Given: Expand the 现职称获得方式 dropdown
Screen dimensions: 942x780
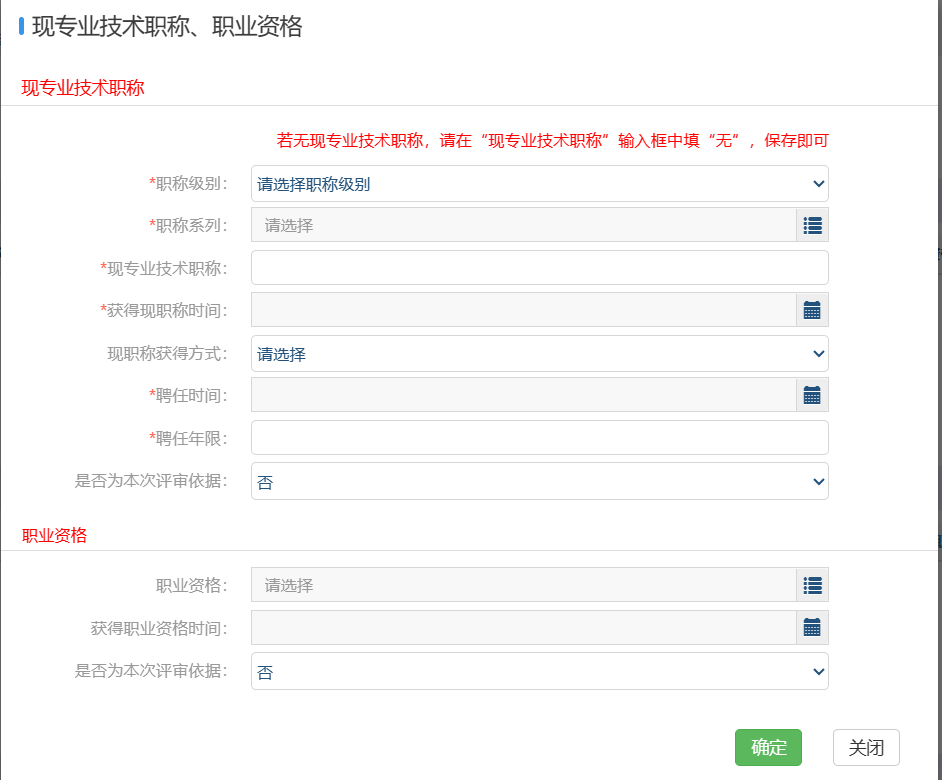Looking at the screenshot, I should (x=540, y=353).
